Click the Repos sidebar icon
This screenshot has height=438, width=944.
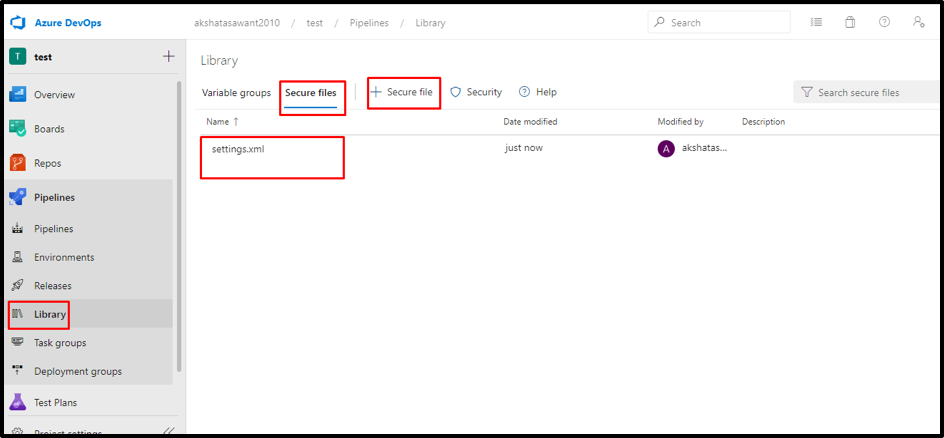pos(17,163)
